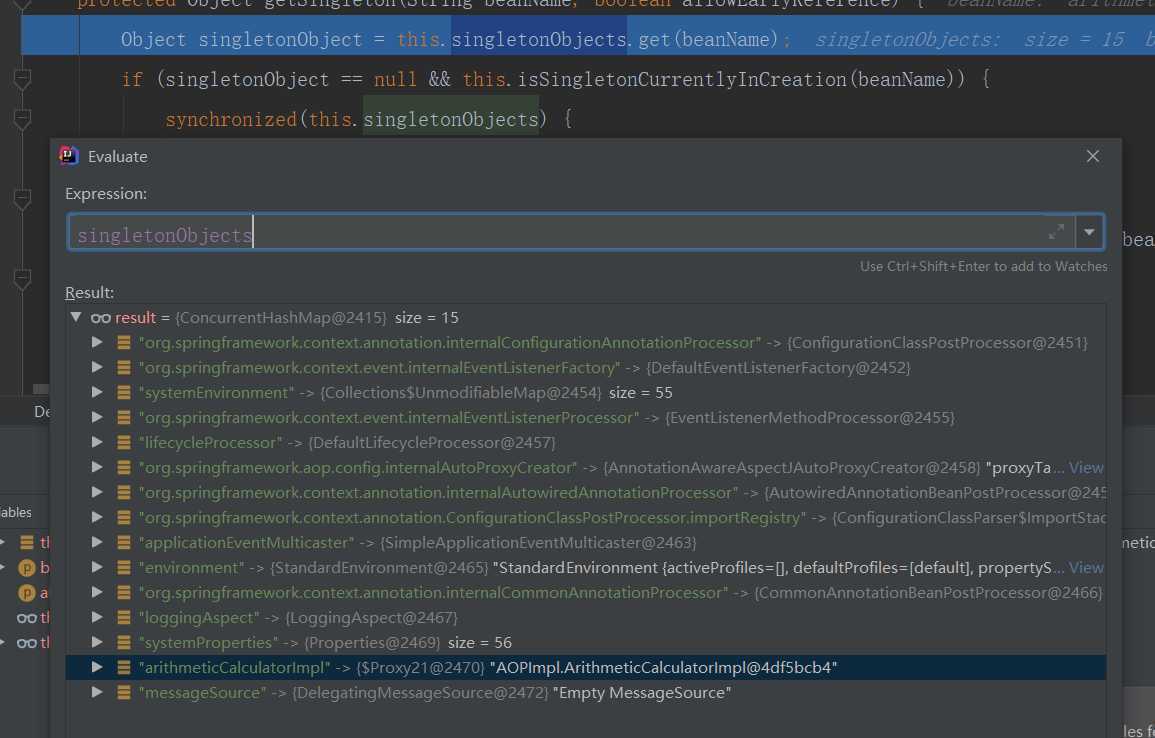Click isSingletonCurrentlyInCreation in the editor code
Screen dimensions: 1155x738
pos(681,79)
